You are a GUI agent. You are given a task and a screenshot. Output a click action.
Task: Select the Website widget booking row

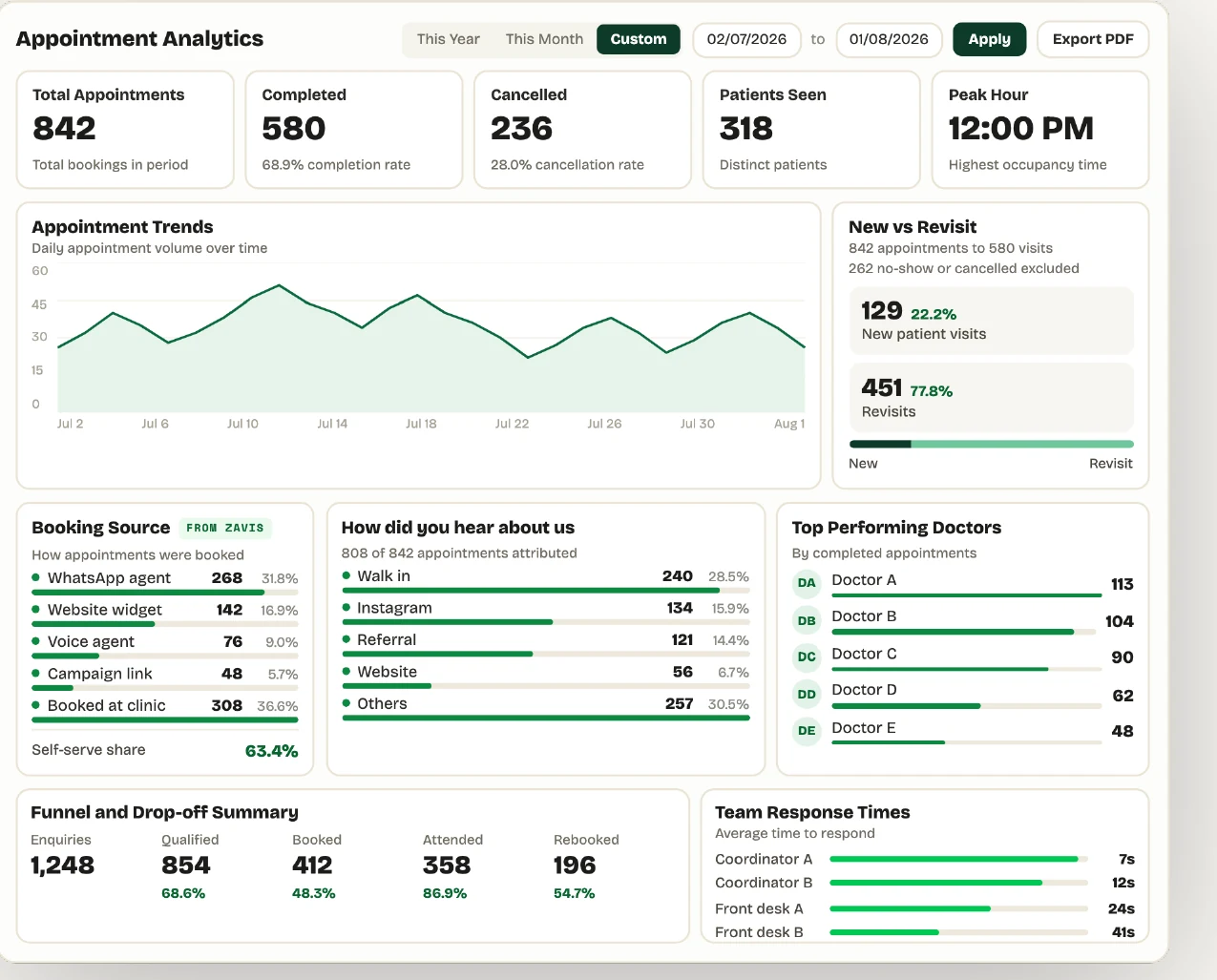click(165, 614)
